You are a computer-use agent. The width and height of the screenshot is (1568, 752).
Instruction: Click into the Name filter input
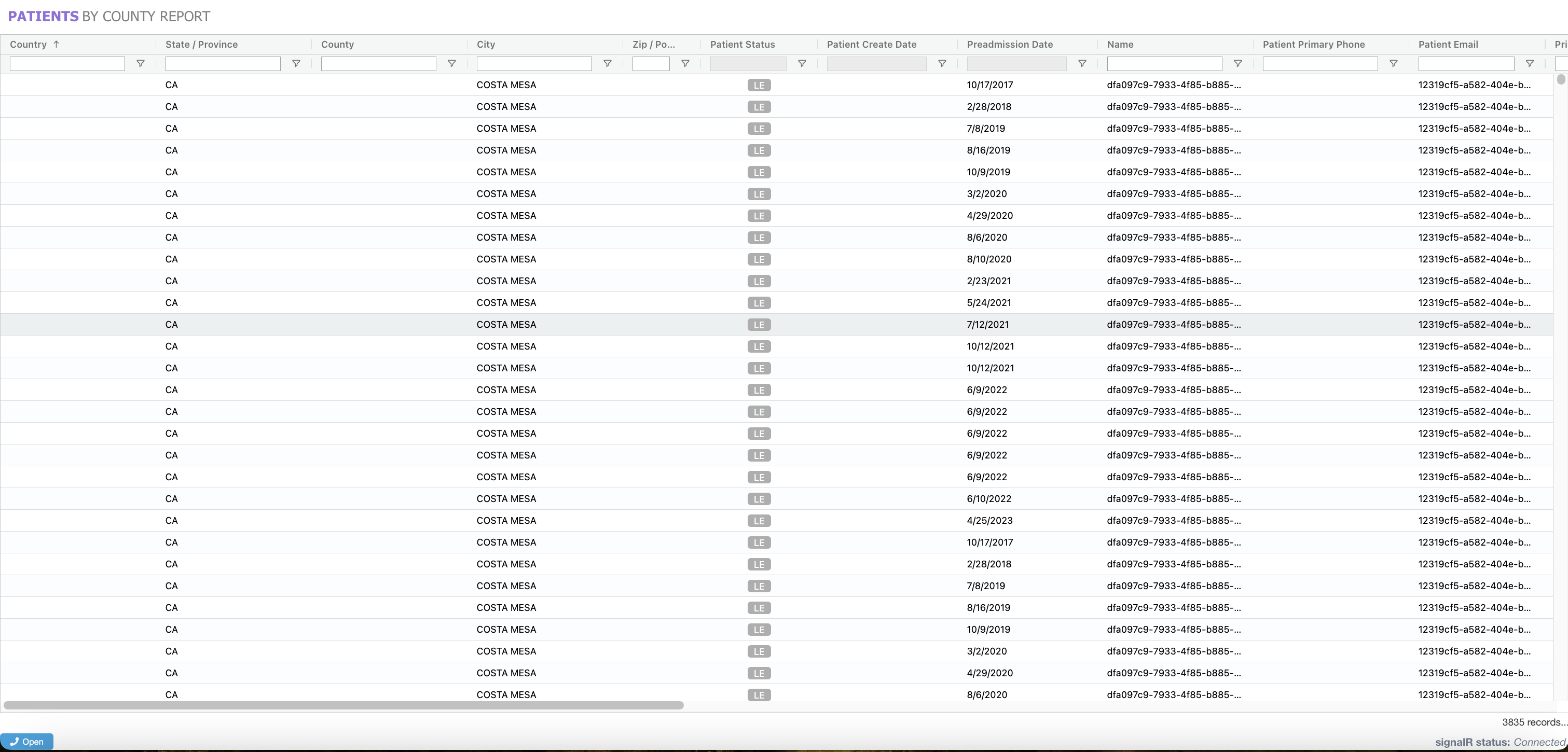[1164, 63]
